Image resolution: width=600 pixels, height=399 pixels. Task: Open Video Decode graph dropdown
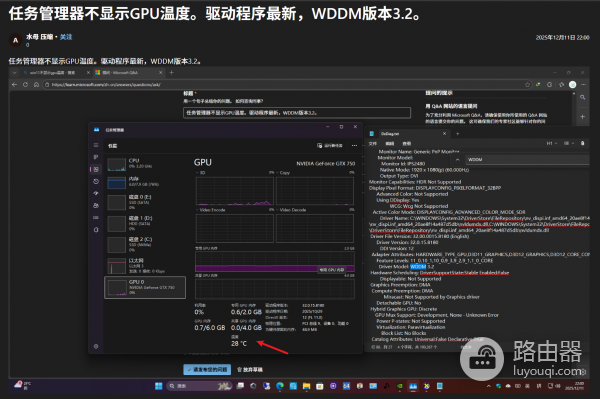(291, 210)
